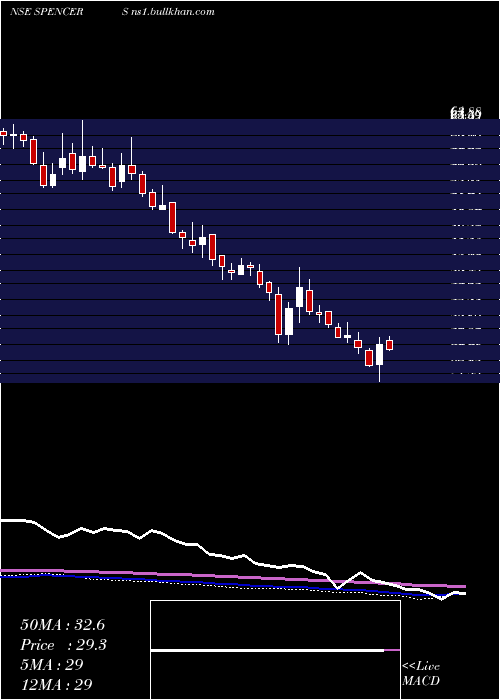
Task: Click the 12MA : 29 label
Action: (x=56, y=684)
